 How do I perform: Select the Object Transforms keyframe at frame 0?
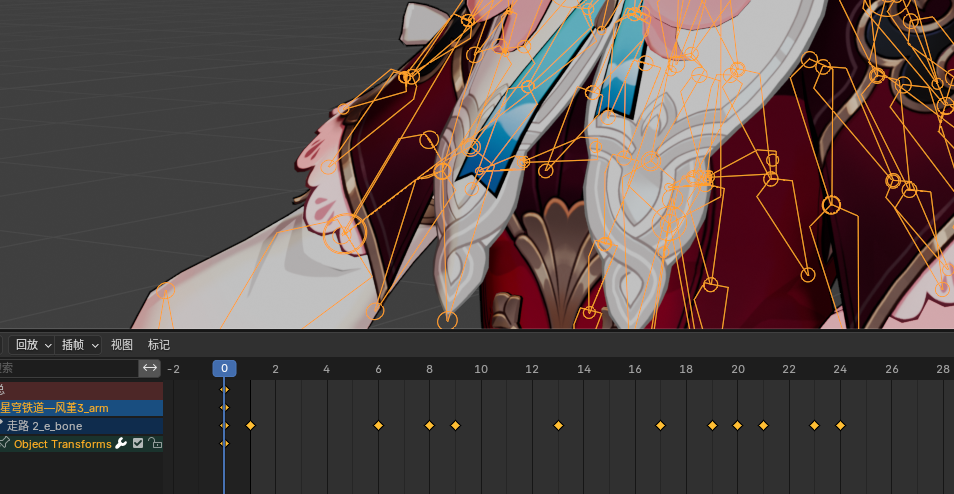tap(225, 444)
